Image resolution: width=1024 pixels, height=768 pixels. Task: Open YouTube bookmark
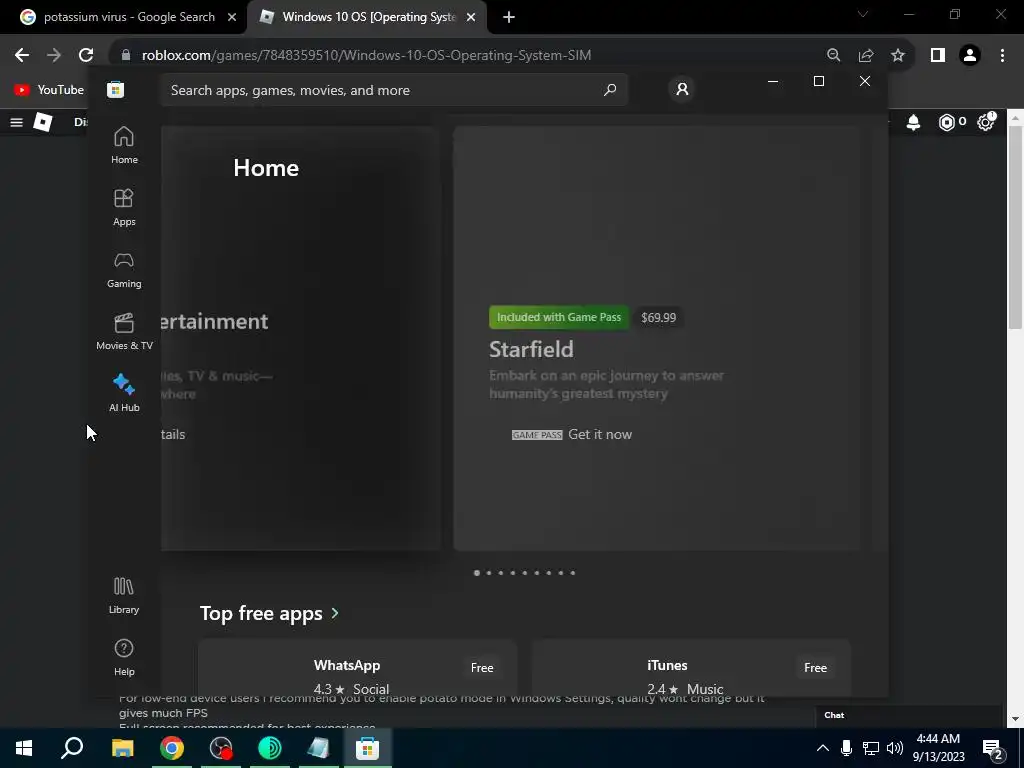tap(49, 89)
